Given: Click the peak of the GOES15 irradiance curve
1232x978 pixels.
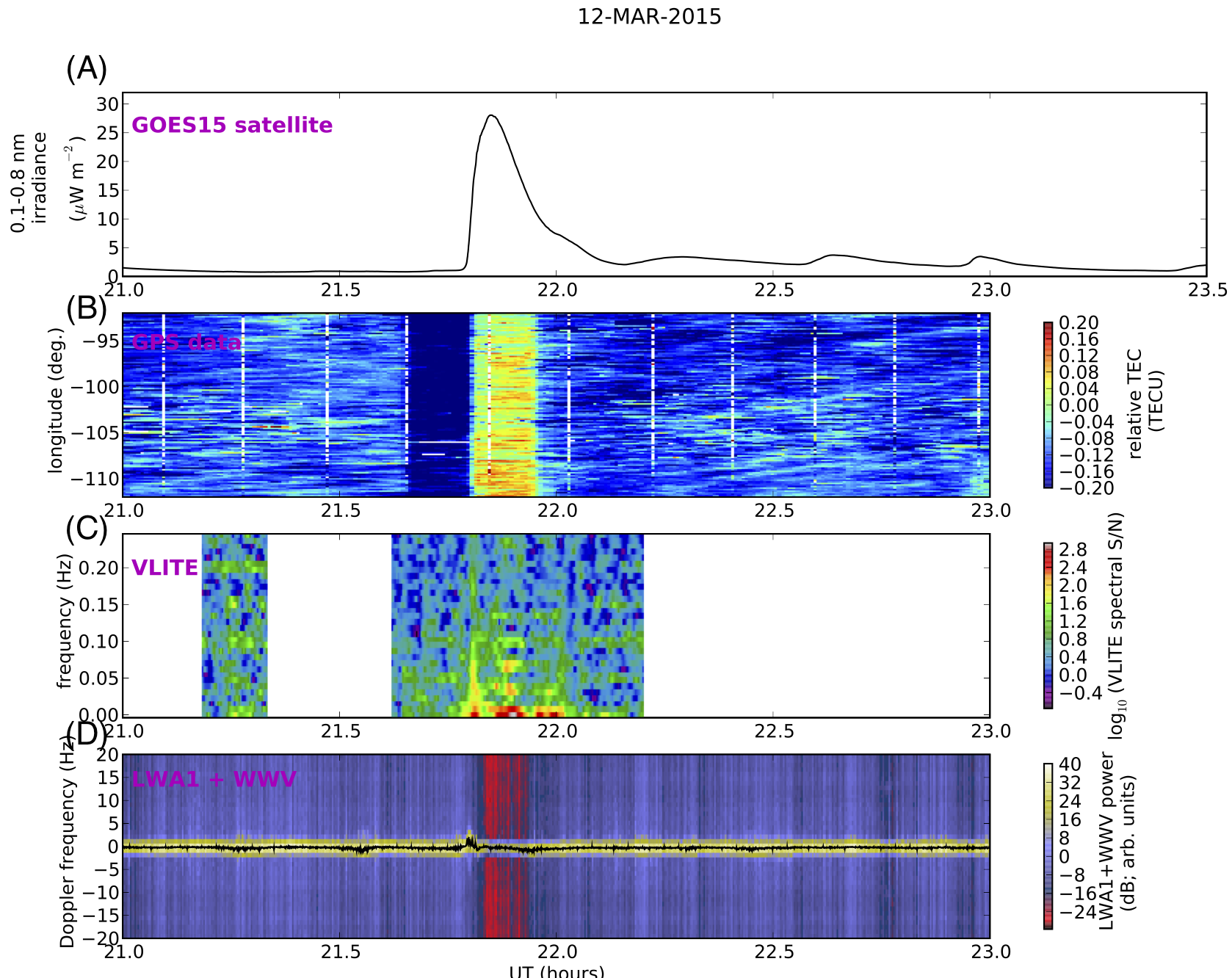Looking at the screenshot, I should click(x=491, y=115).
